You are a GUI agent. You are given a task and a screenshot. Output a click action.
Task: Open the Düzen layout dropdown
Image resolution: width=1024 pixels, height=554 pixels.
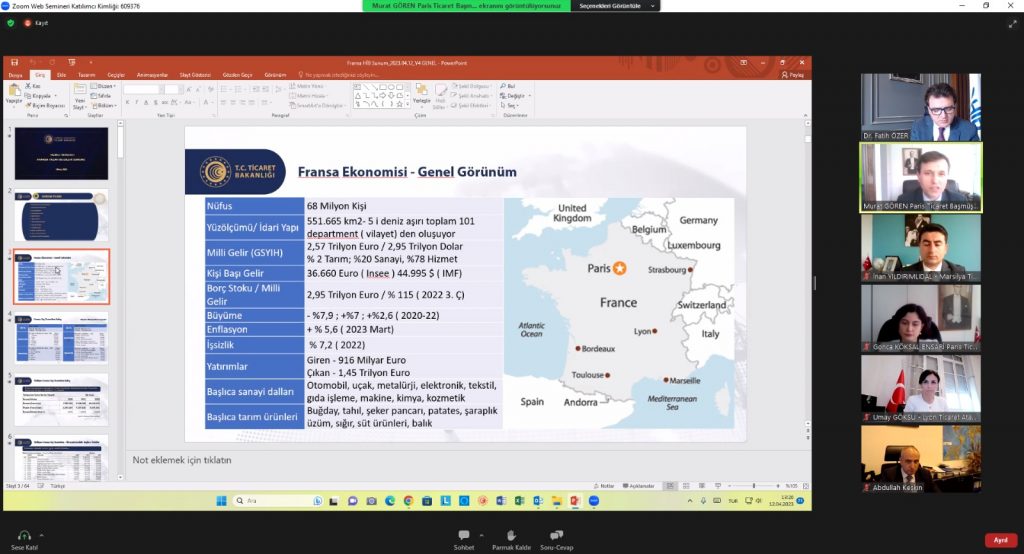coord(103,86)
